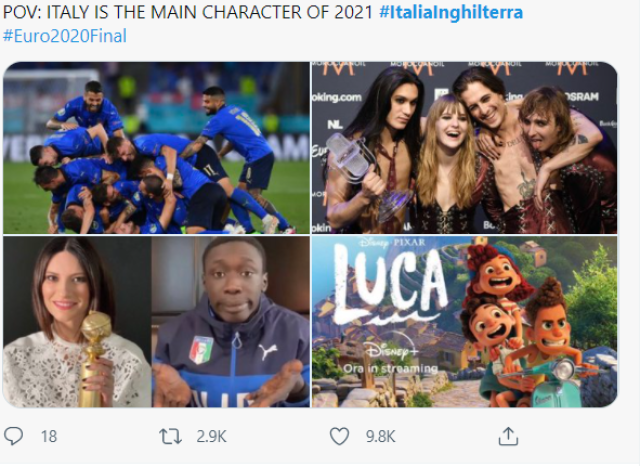Click the Italy crest on the blue jacket
Image resolution: width=640 pixels, height=466 pixels.
coord(201,350)
